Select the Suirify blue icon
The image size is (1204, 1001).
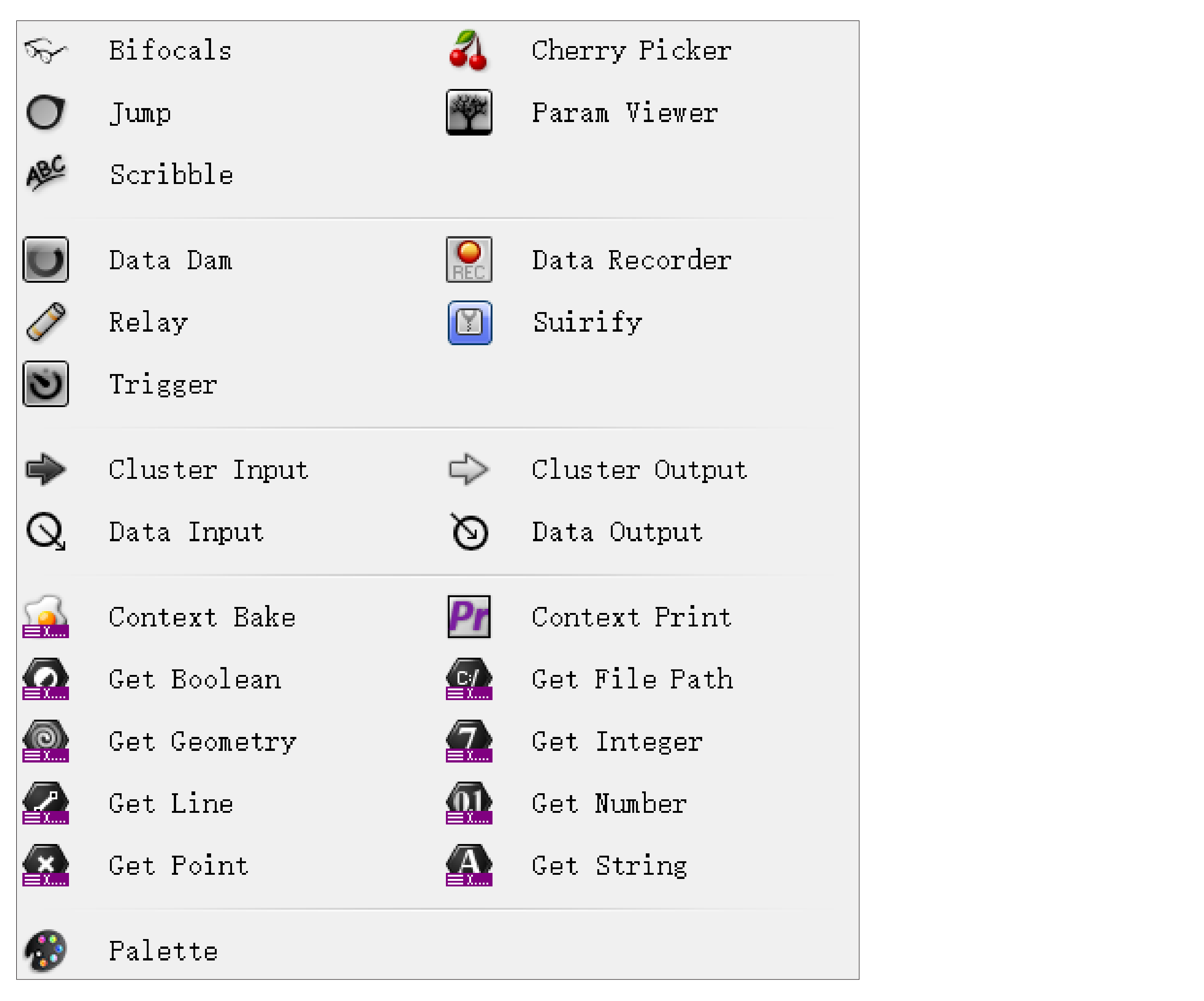[468, 322]
